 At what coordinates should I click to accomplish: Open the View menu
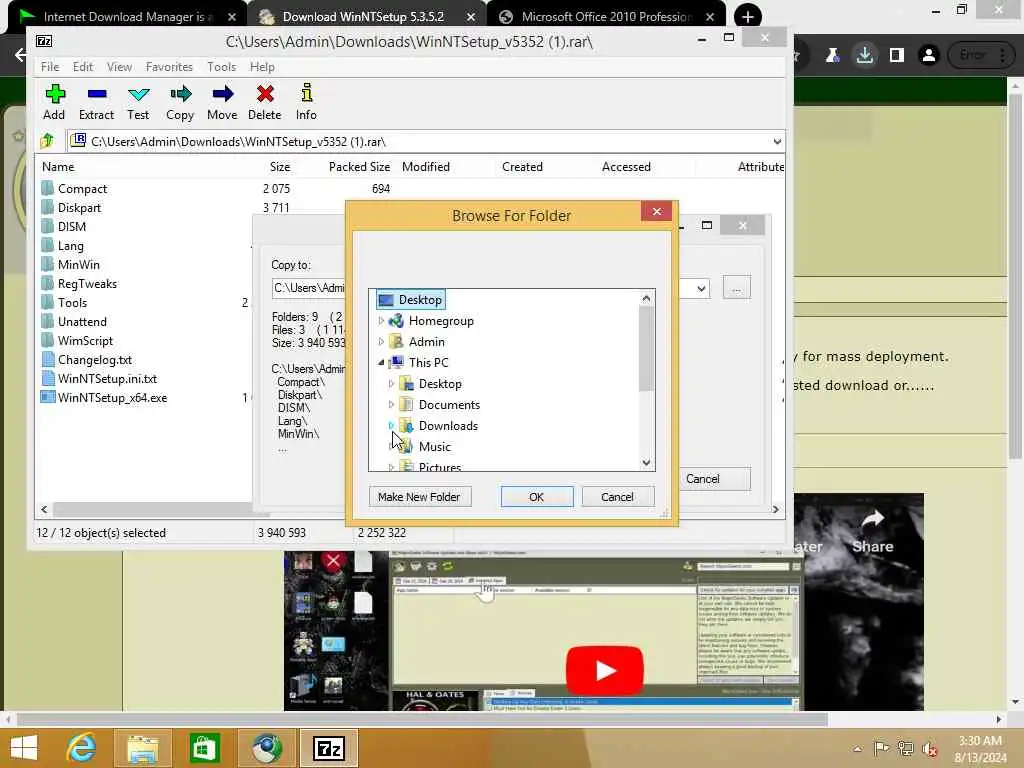coord(119,67)
